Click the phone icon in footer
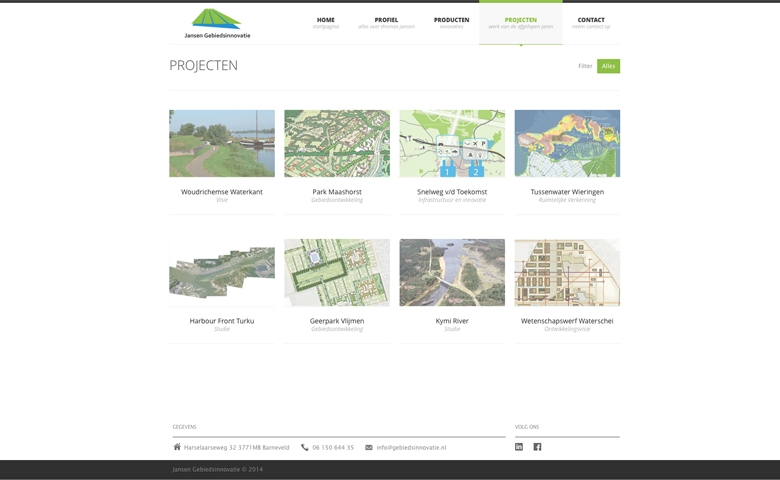Viewport: 780px width, 480px height. tap(304, 447)
